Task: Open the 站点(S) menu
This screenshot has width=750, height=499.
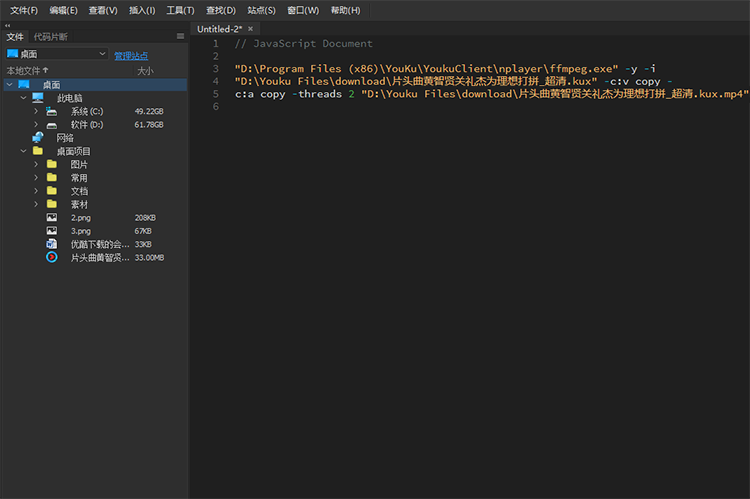Action: click(262, 10)
